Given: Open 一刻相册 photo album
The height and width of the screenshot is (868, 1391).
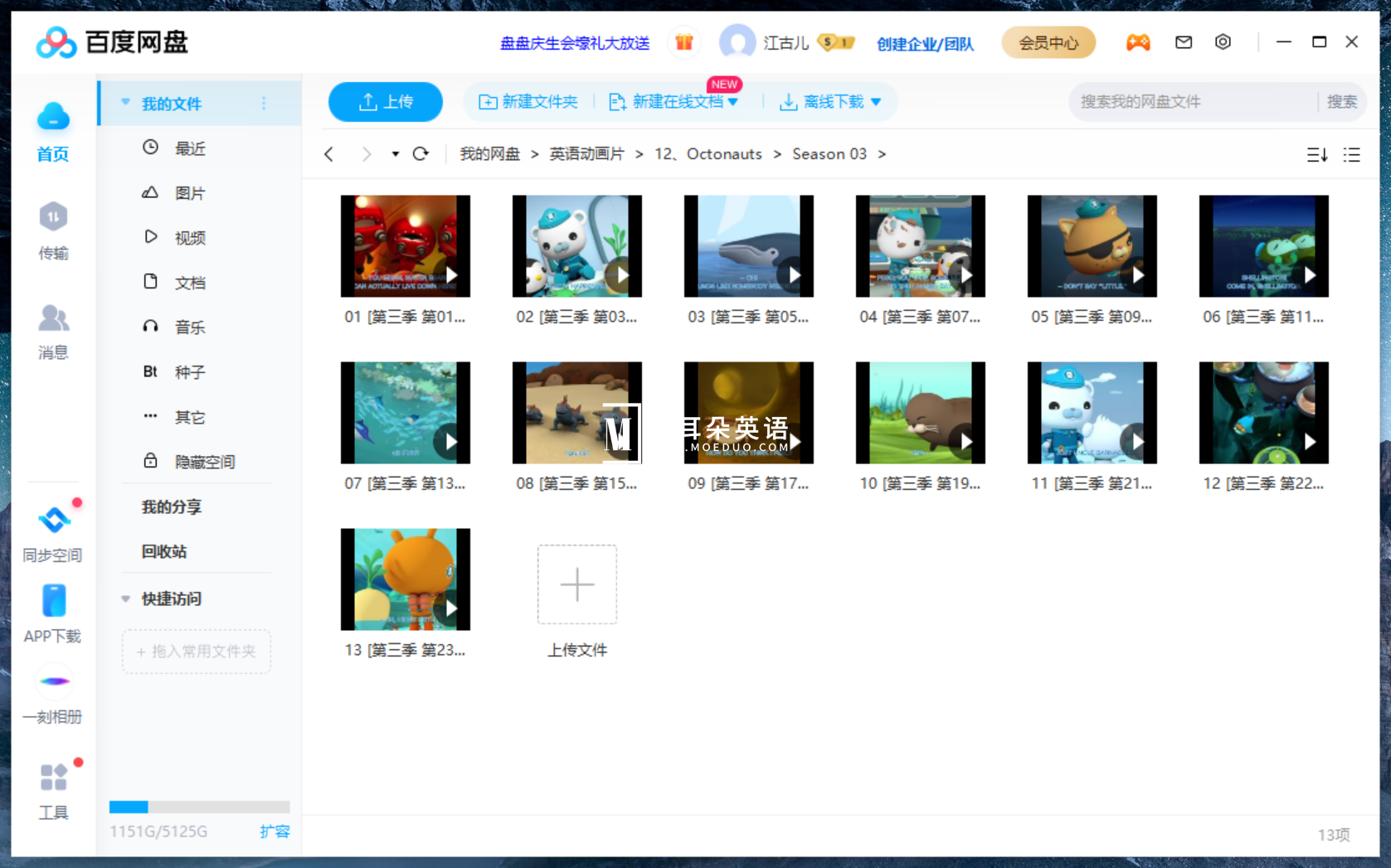Looking at the screenshot, I should pos(52,695).
